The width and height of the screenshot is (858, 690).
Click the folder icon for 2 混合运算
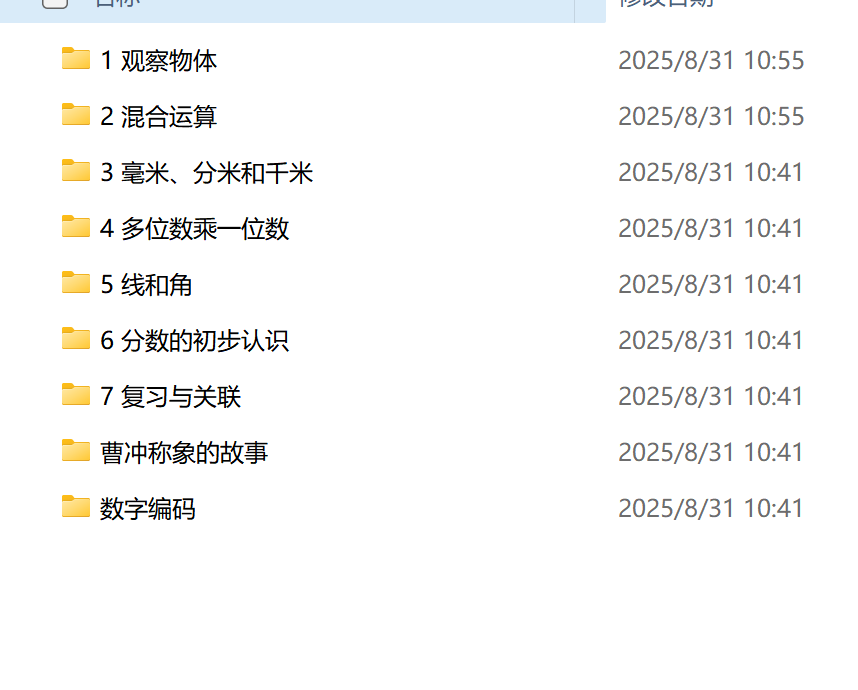click(76, 114)
